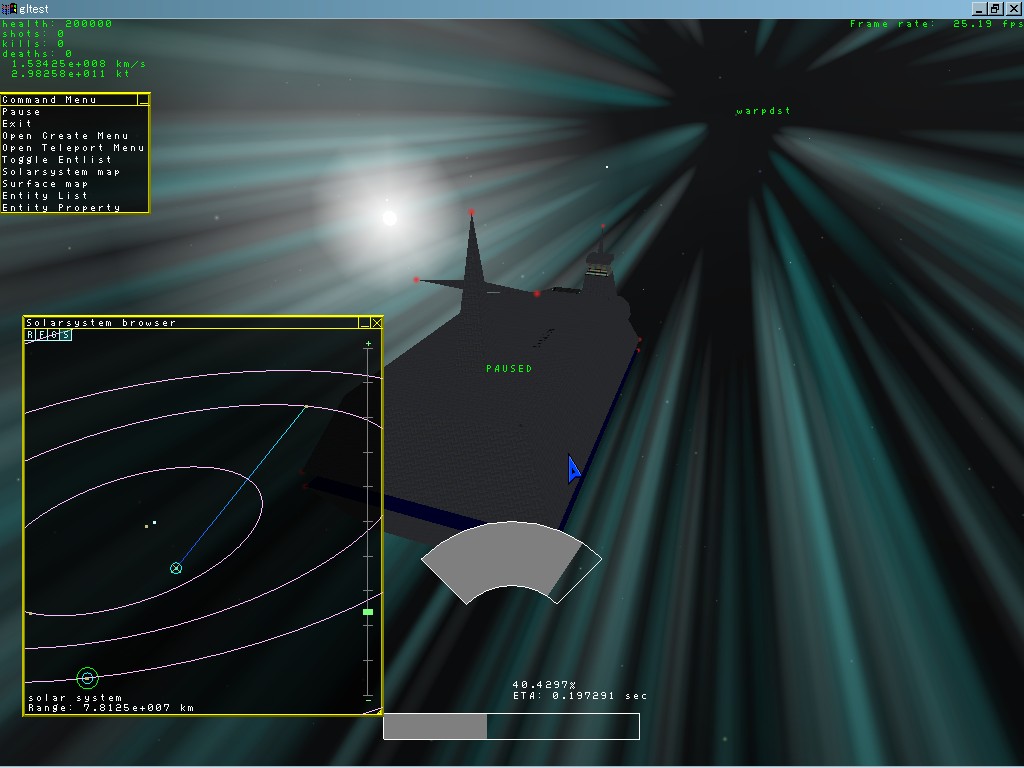Click the ETA: 0.197291 sec text

(x=580, y=696)
